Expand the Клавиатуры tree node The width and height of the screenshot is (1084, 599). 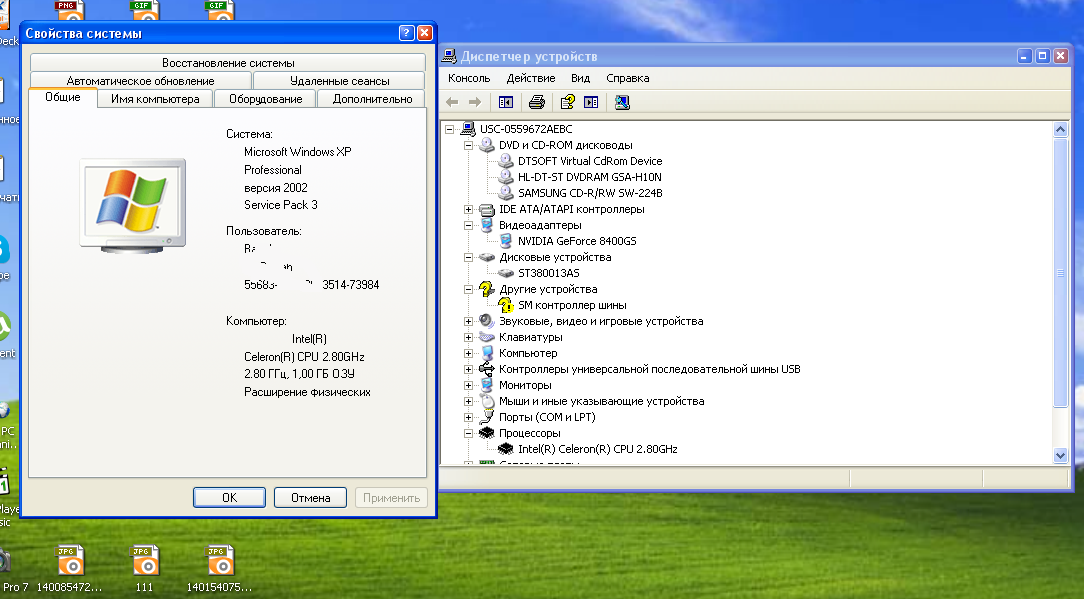[x=468, y=337]
